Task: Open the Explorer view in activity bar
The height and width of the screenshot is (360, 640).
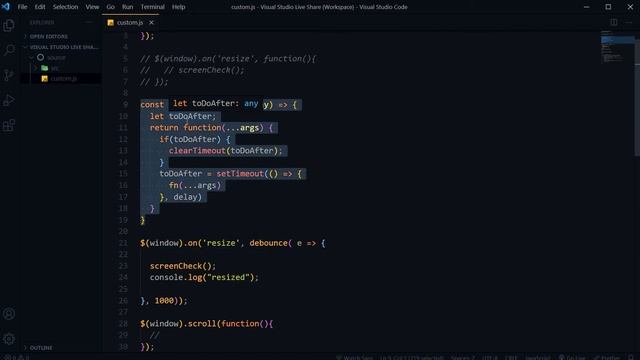Action: [x=9, y=26]
